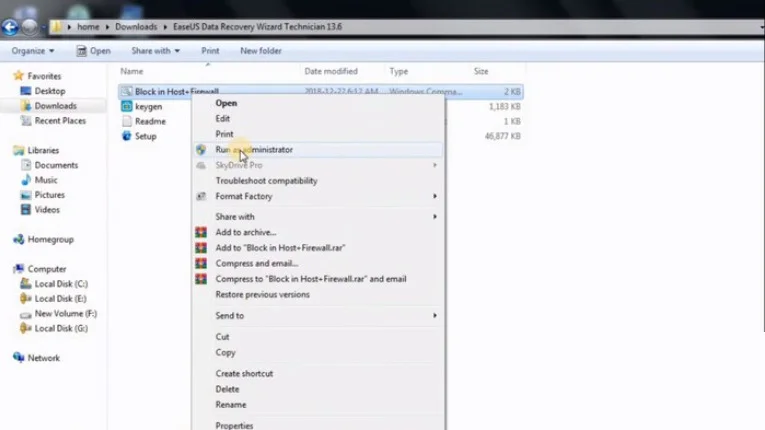Click the Libraries icon

[x=19, y=150]
